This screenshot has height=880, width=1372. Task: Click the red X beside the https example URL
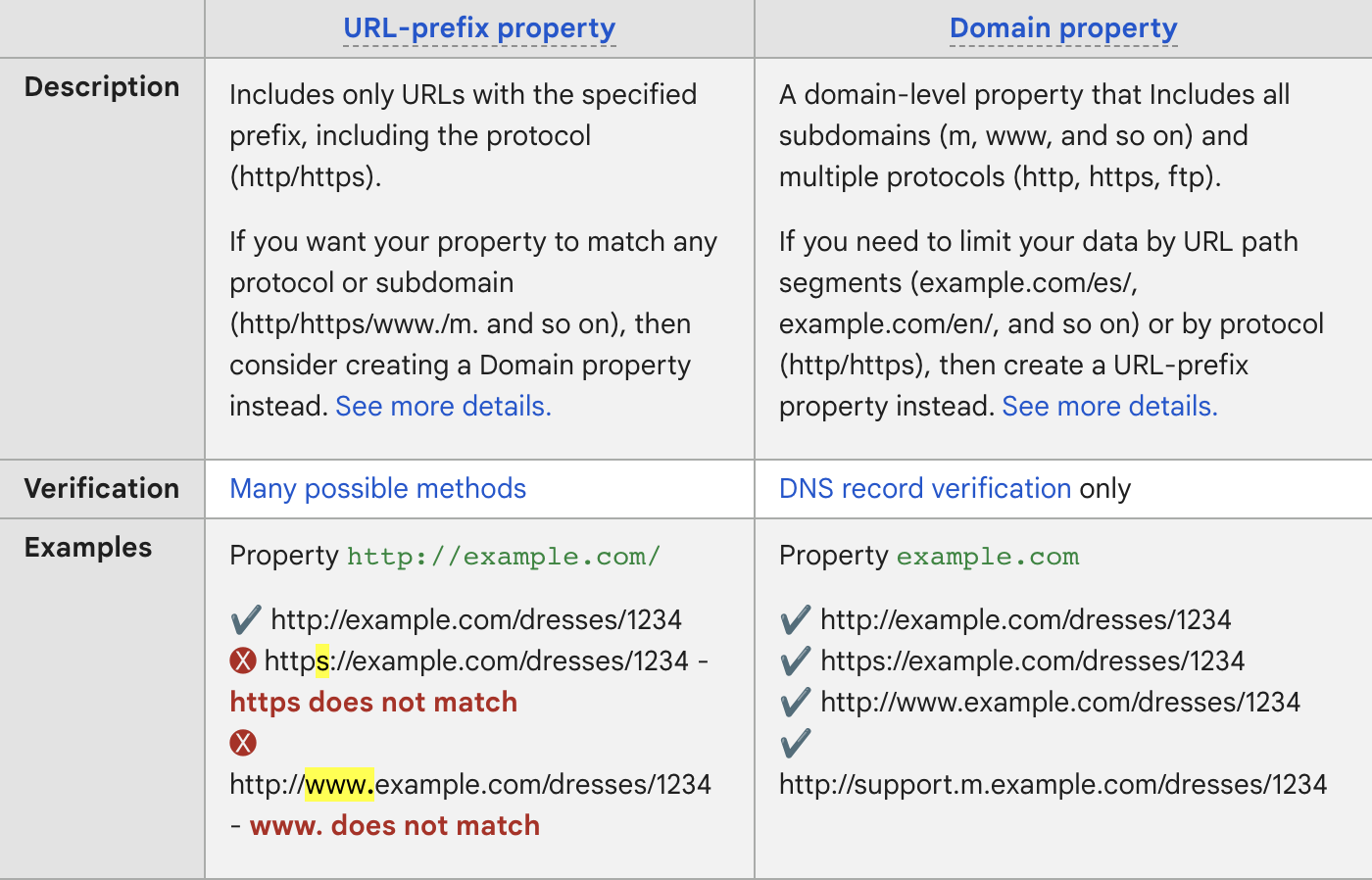[x=243, y=661]
